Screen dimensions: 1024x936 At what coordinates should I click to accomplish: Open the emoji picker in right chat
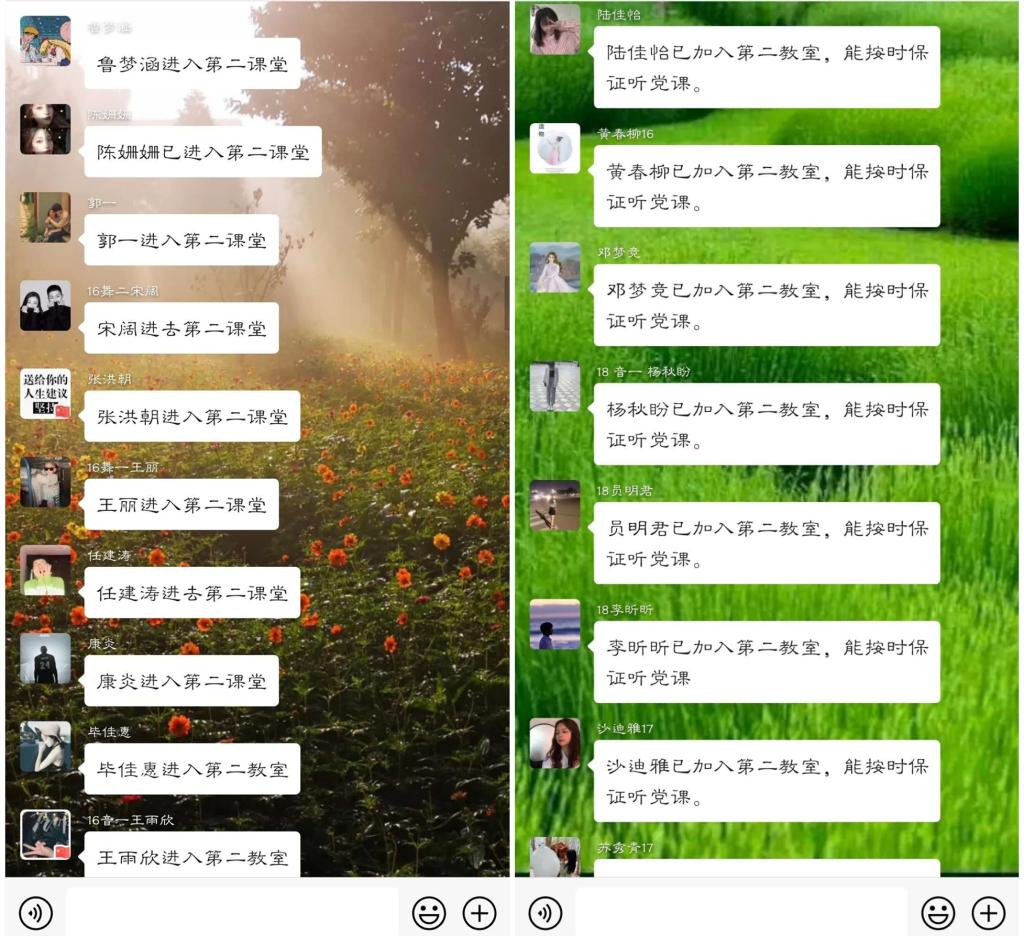tap(938, 912)
